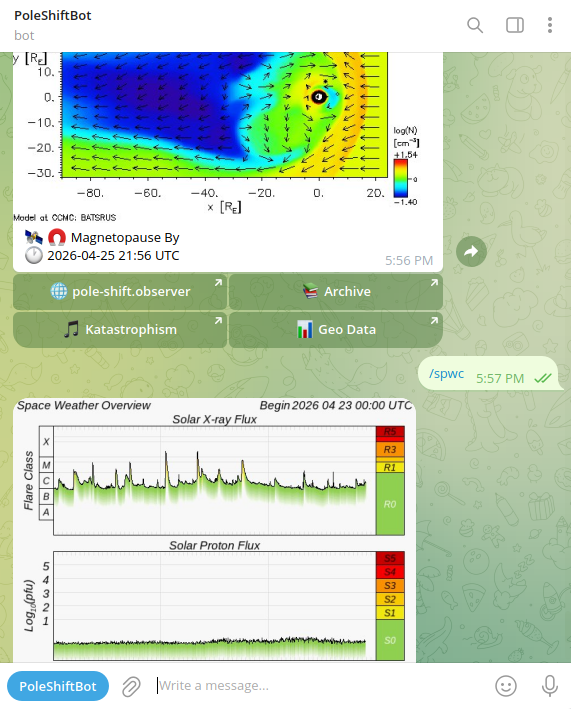Open the Katastrophism button

120,330
